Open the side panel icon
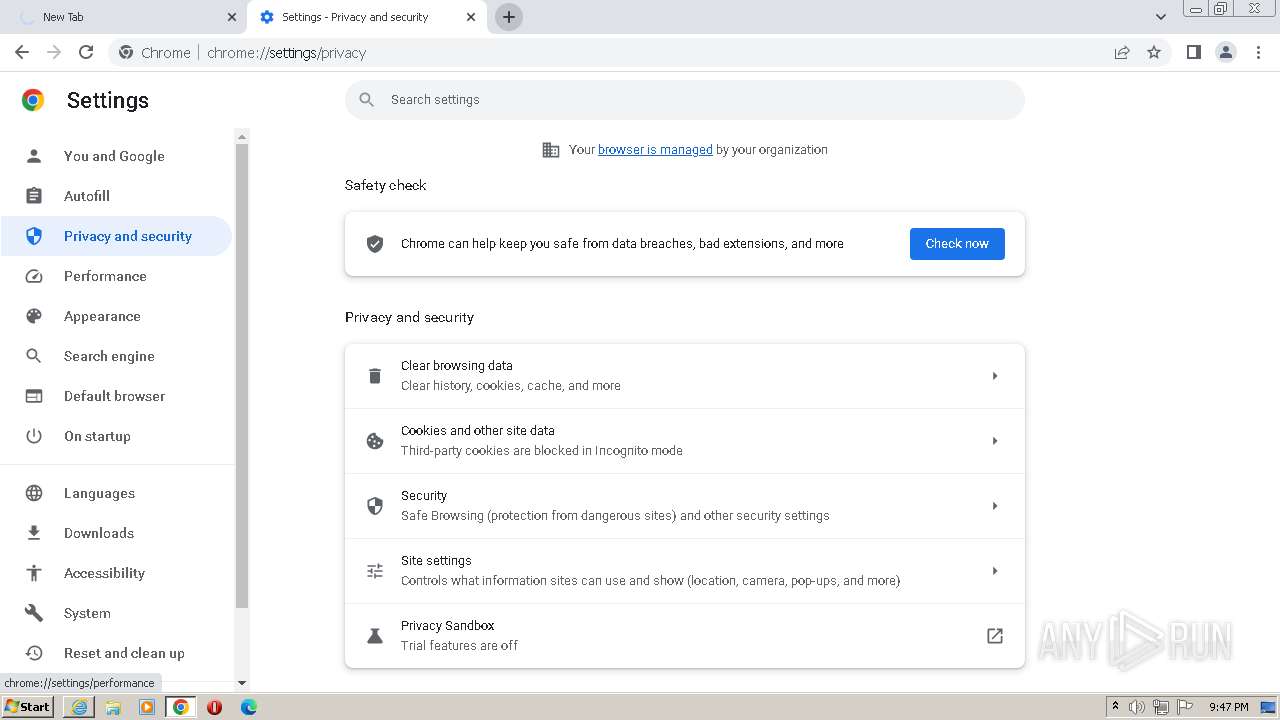The width and height of the screenshot is (1280, 720). point(1194,52)
